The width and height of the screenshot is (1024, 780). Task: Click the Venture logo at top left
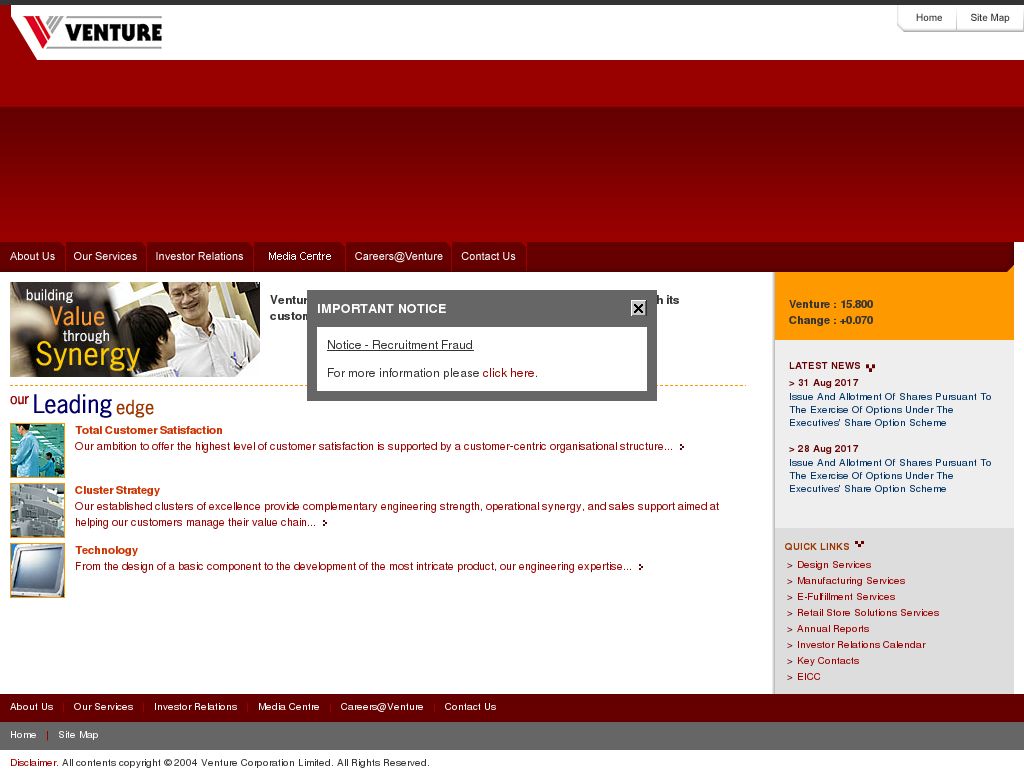88,32
